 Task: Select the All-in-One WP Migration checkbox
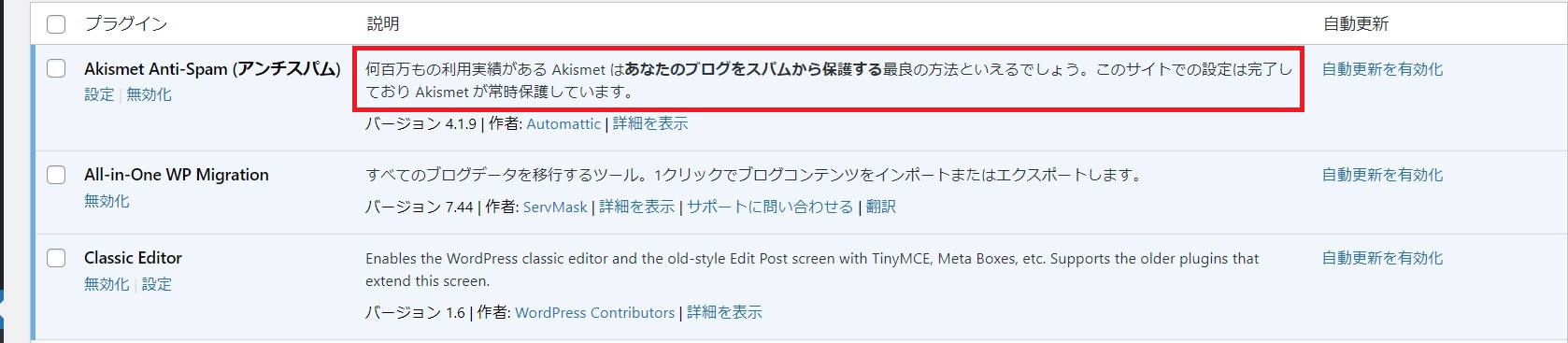pos(56,175)
